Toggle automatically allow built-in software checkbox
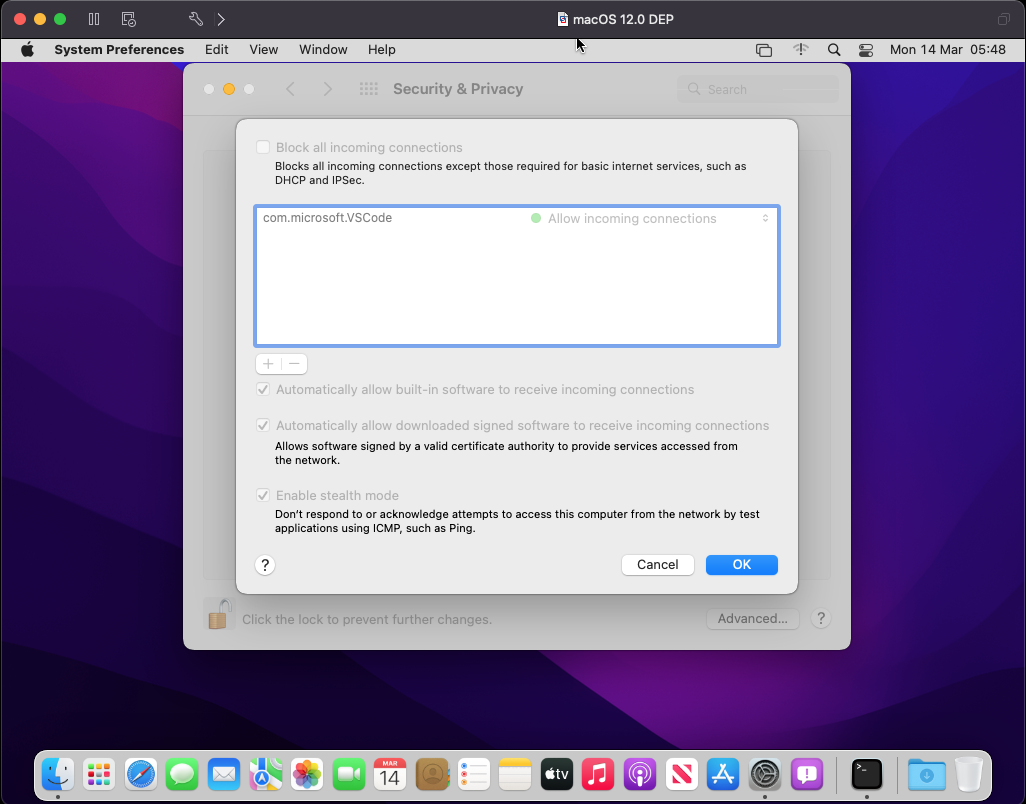1026x804 pixels. [x=263, y=389]
